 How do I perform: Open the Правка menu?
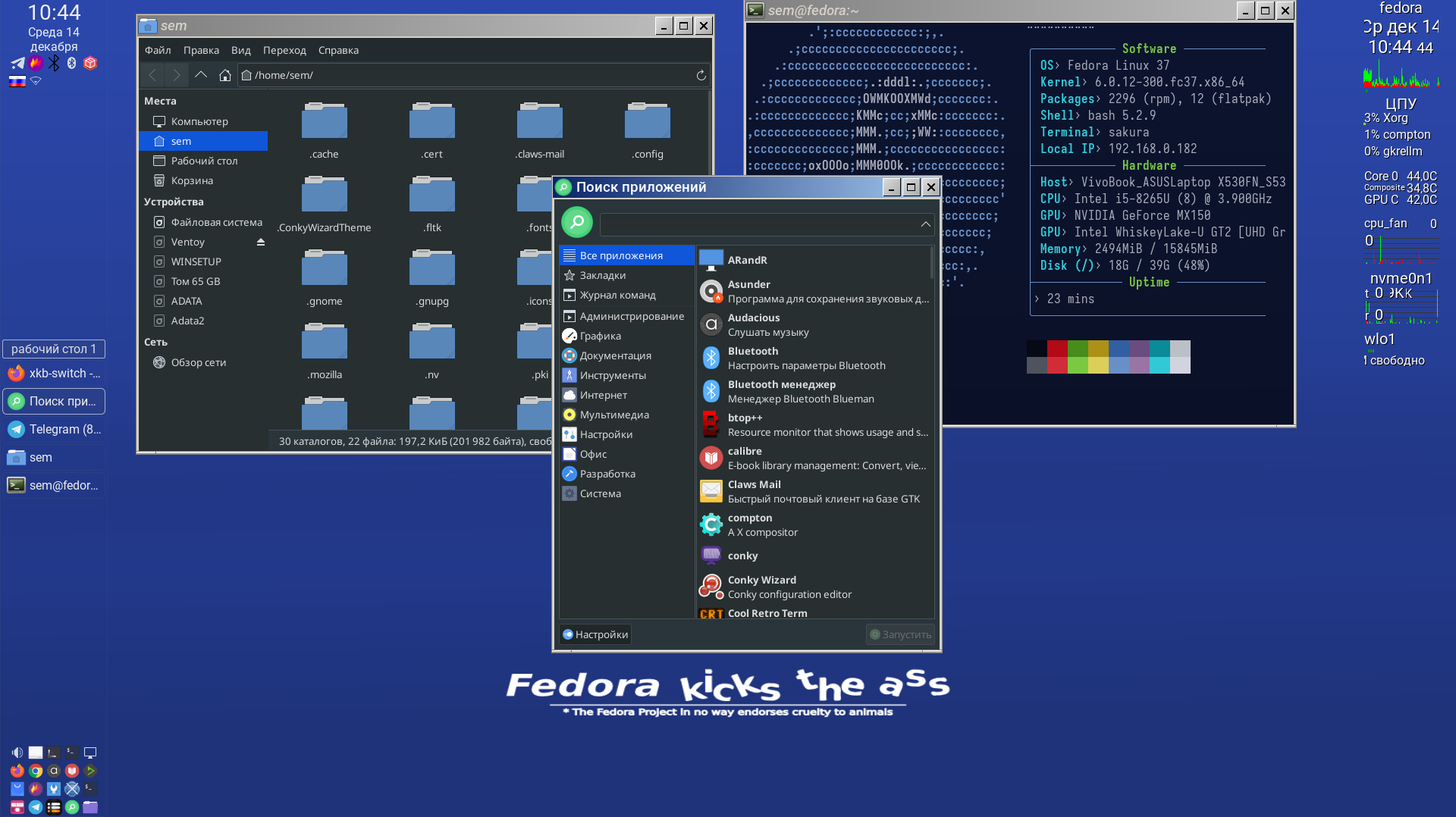(x=201, y=50)
